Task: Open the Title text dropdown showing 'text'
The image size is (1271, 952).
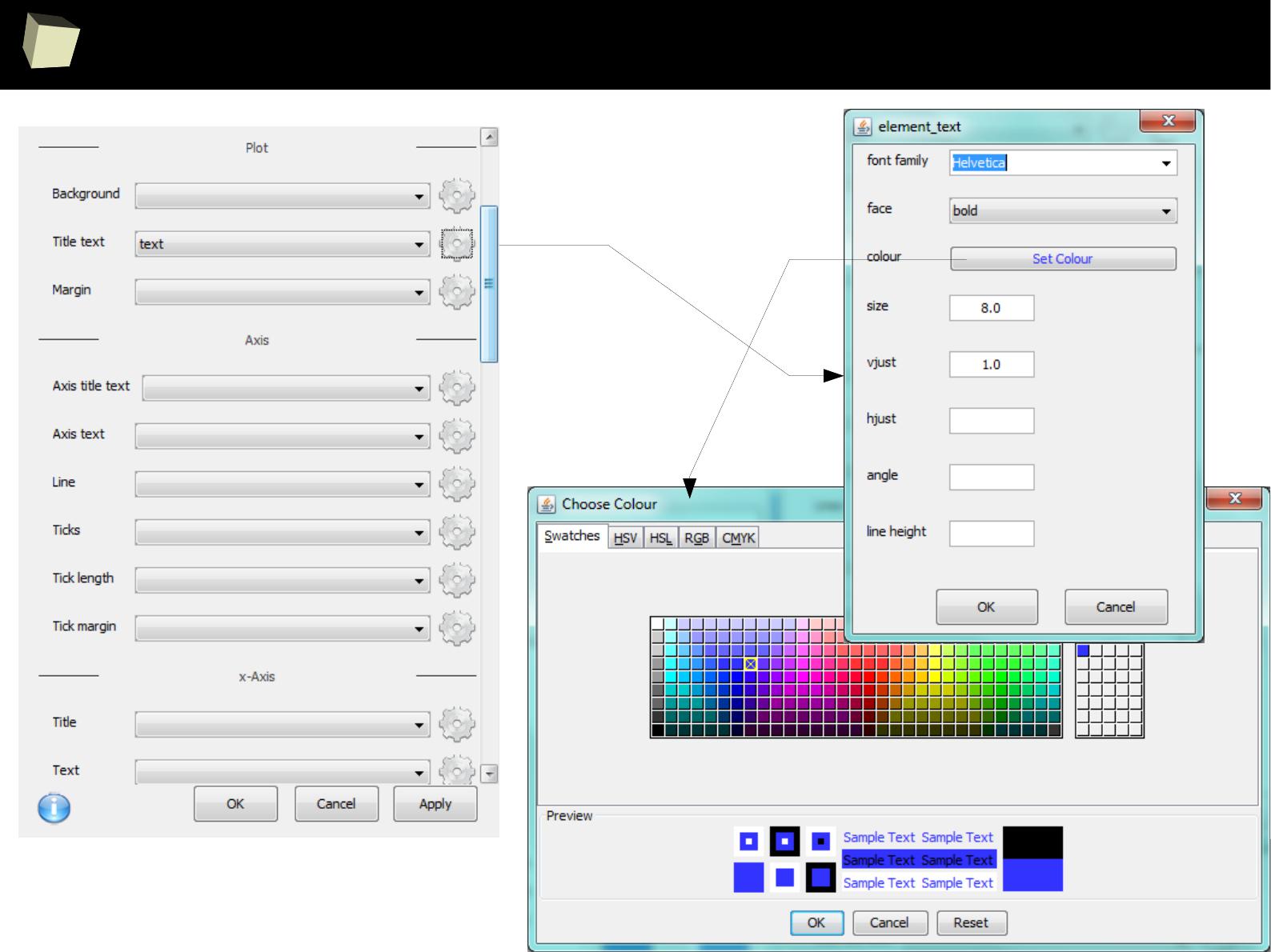Action: pos(283,244)
